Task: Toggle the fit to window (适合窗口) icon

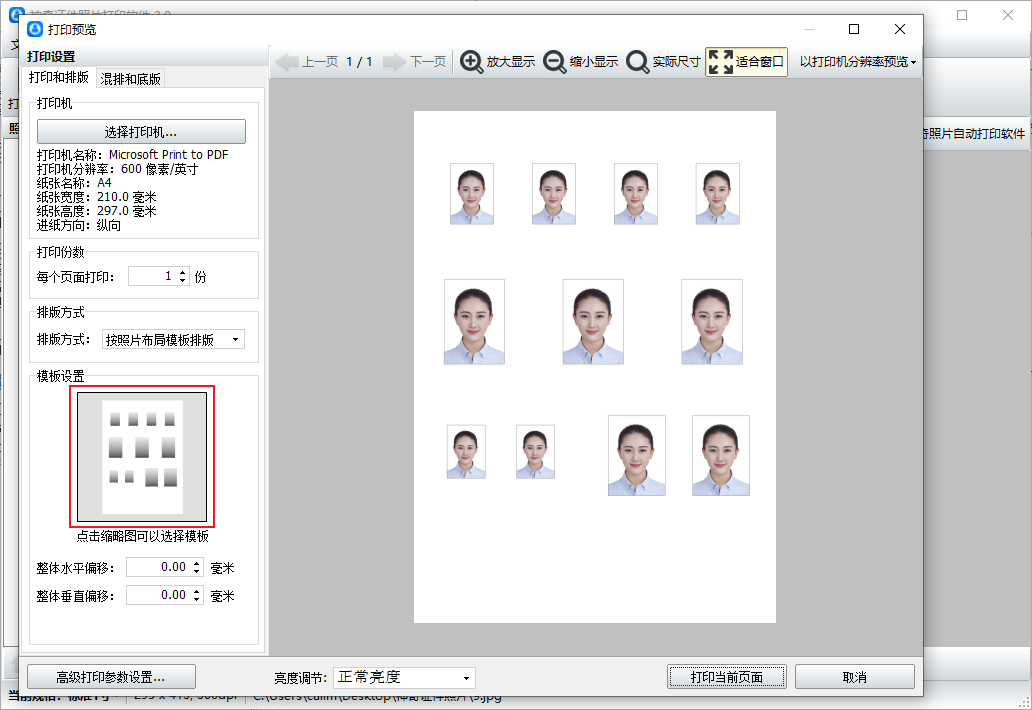Action: (720, 62)
